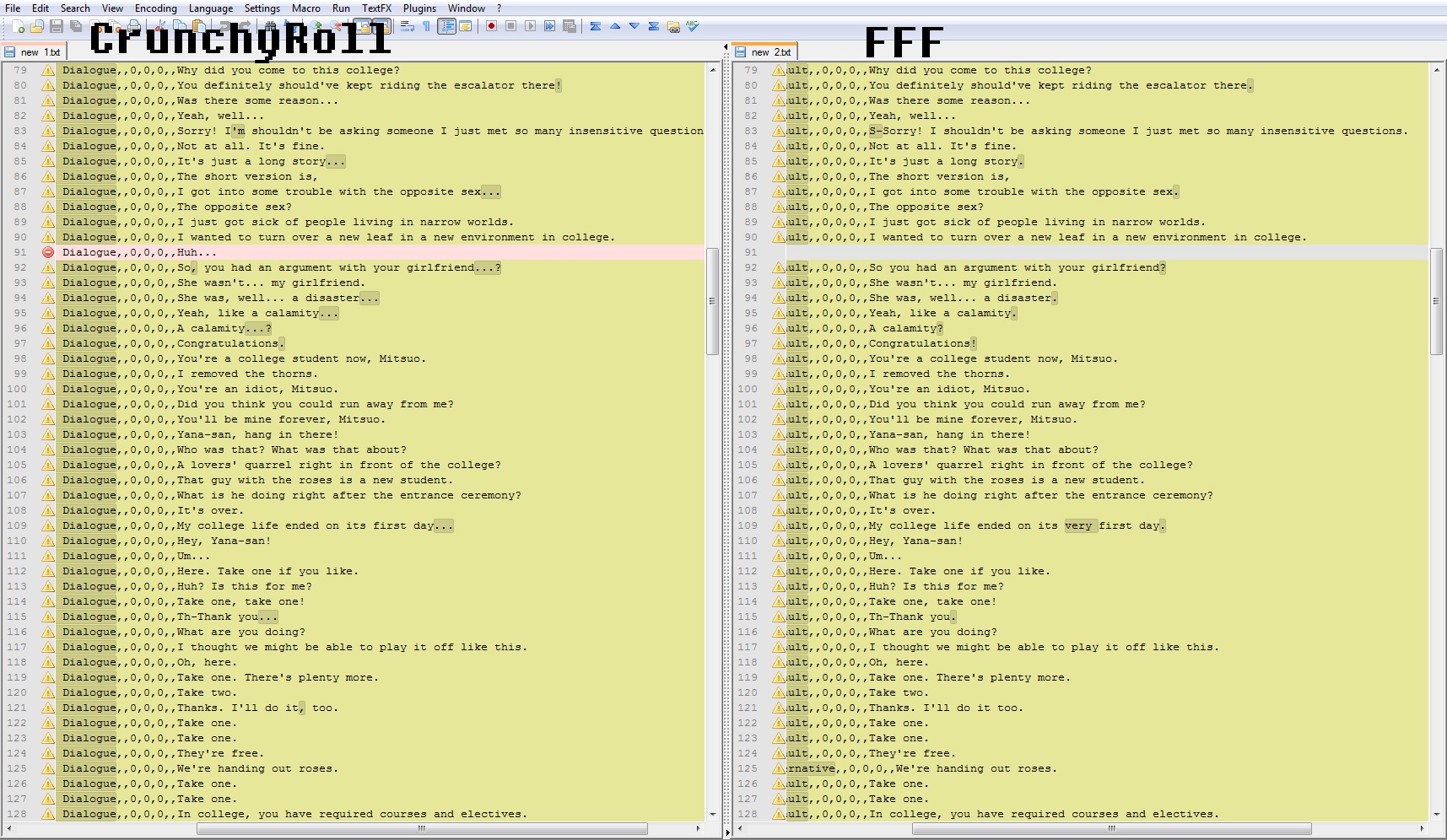Click the Stop Recording macro icon
The height and width of the screenshot is (840, 1447).
click(510, 26)
